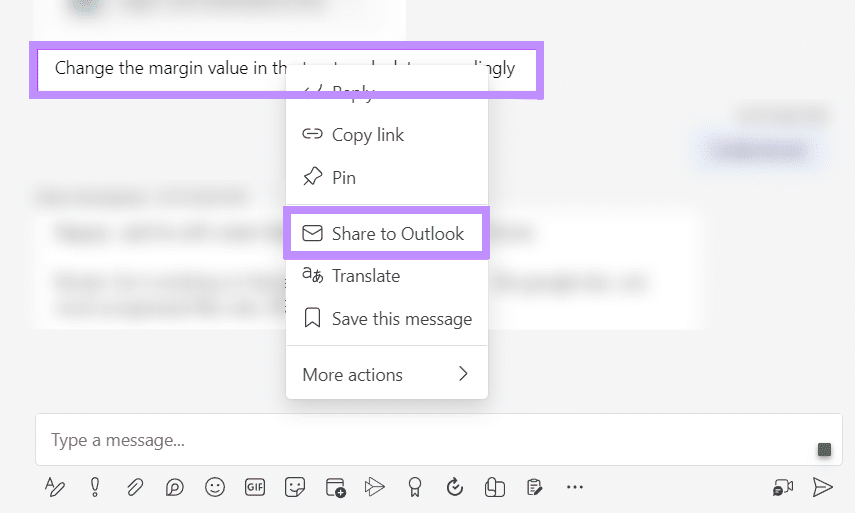Choose Copy link from context menu

pos(387,135)
